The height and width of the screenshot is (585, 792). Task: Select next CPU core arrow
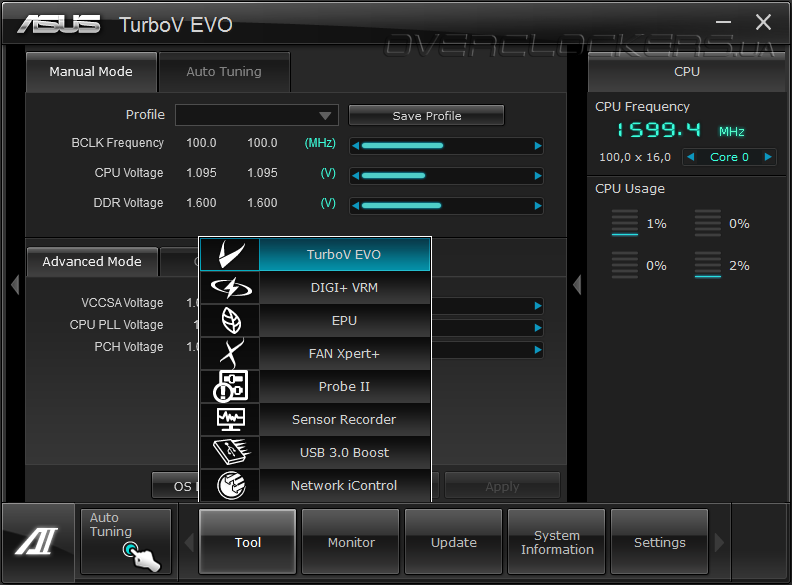768,157
